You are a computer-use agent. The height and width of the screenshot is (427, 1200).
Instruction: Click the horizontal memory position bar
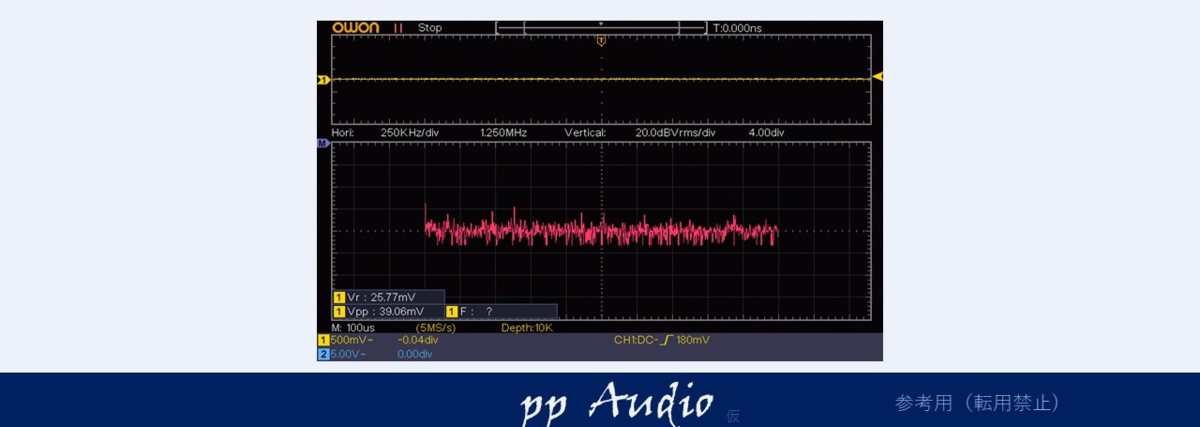(601, 28)
